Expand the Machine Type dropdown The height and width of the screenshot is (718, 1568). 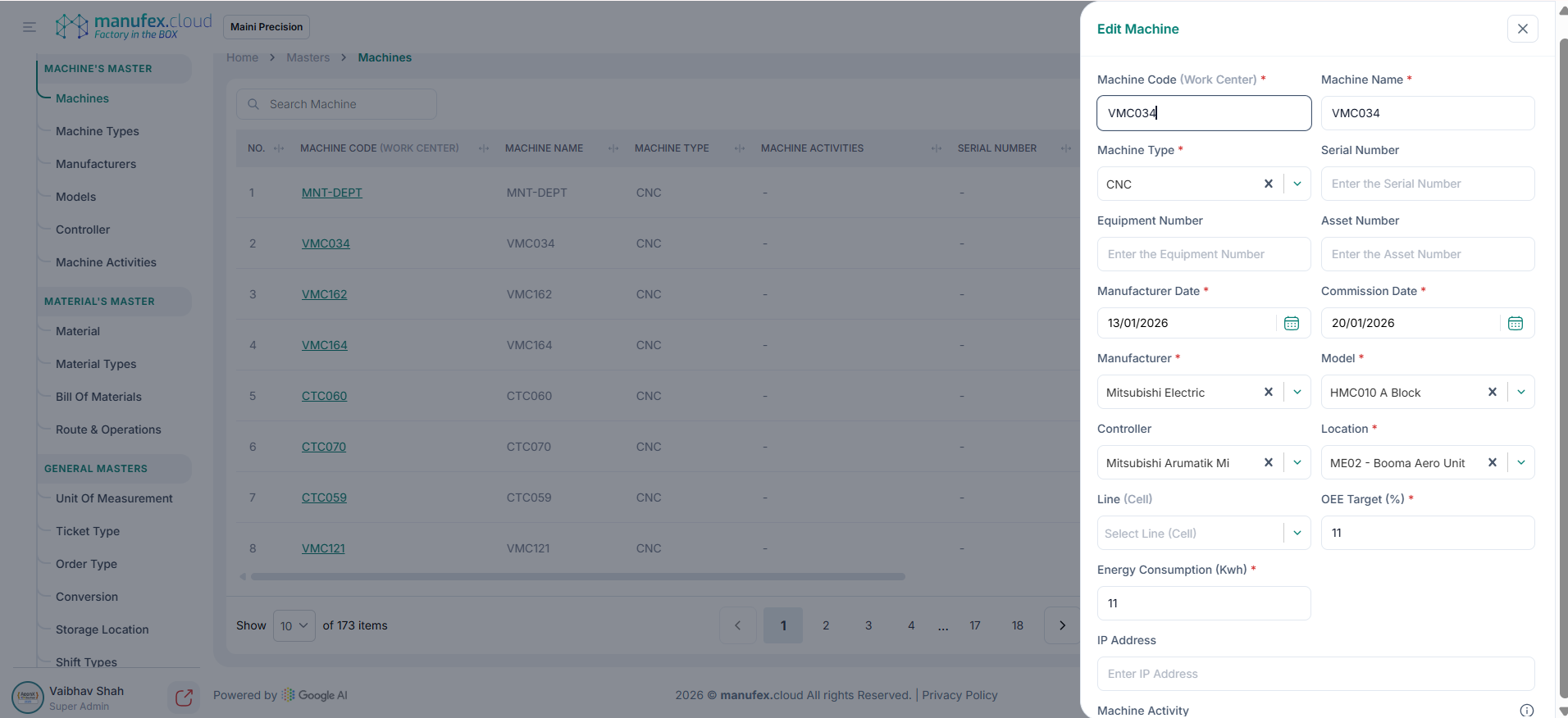(1297, 184)
